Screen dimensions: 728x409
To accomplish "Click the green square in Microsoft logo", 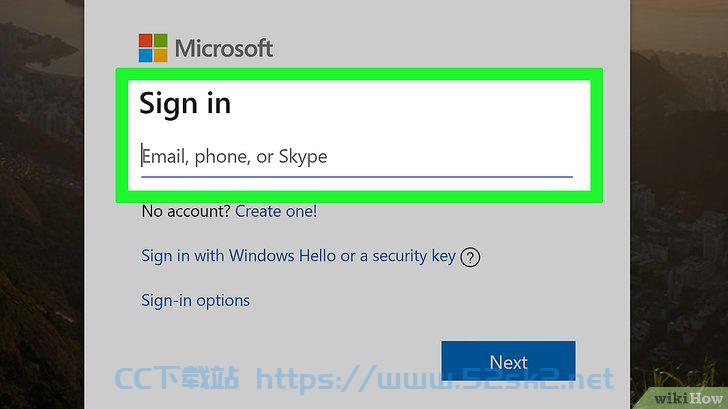I will click(161, 40).
